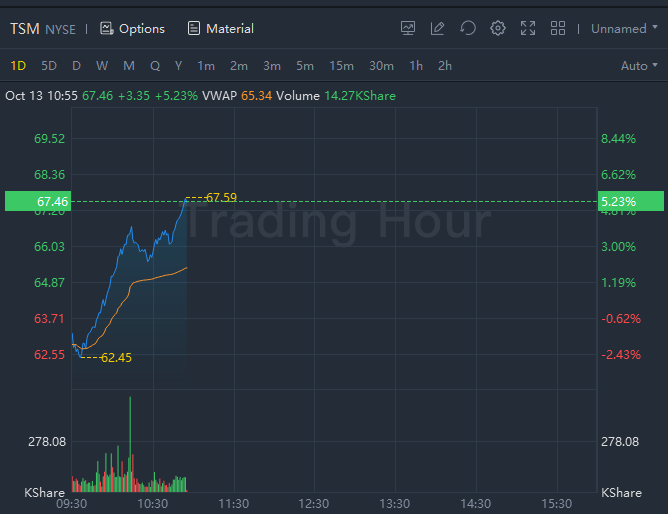Choose the 1h interval tab
668x514 pixels.
click(x=415, y=66)
